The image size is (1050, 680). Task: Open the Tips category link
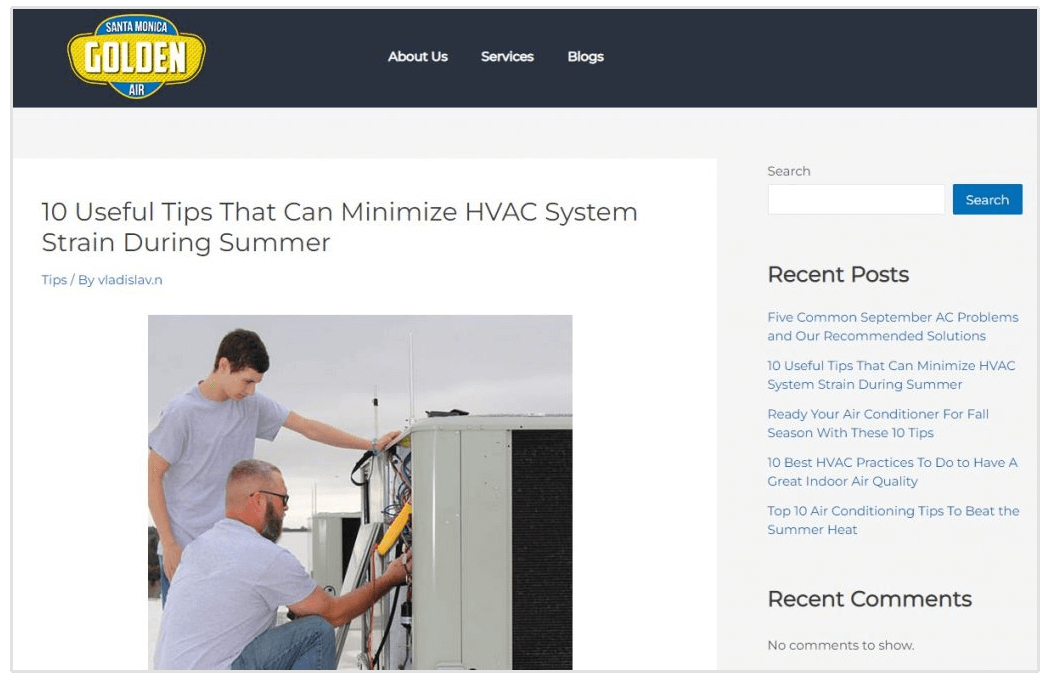tap(52, 280)
